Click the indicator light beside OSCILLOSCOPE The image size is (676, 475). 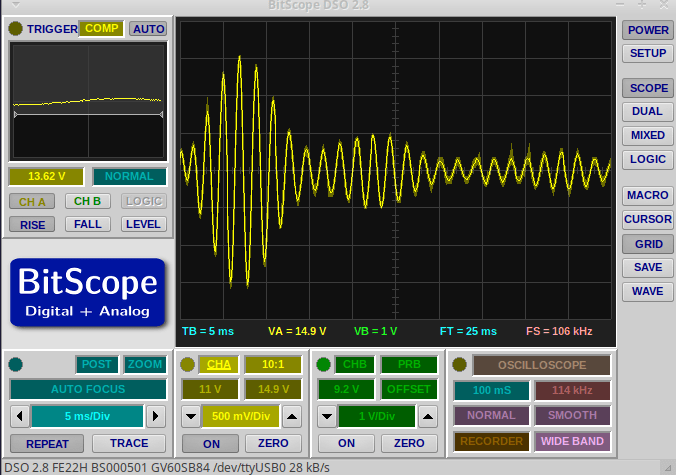click(460, 365)
